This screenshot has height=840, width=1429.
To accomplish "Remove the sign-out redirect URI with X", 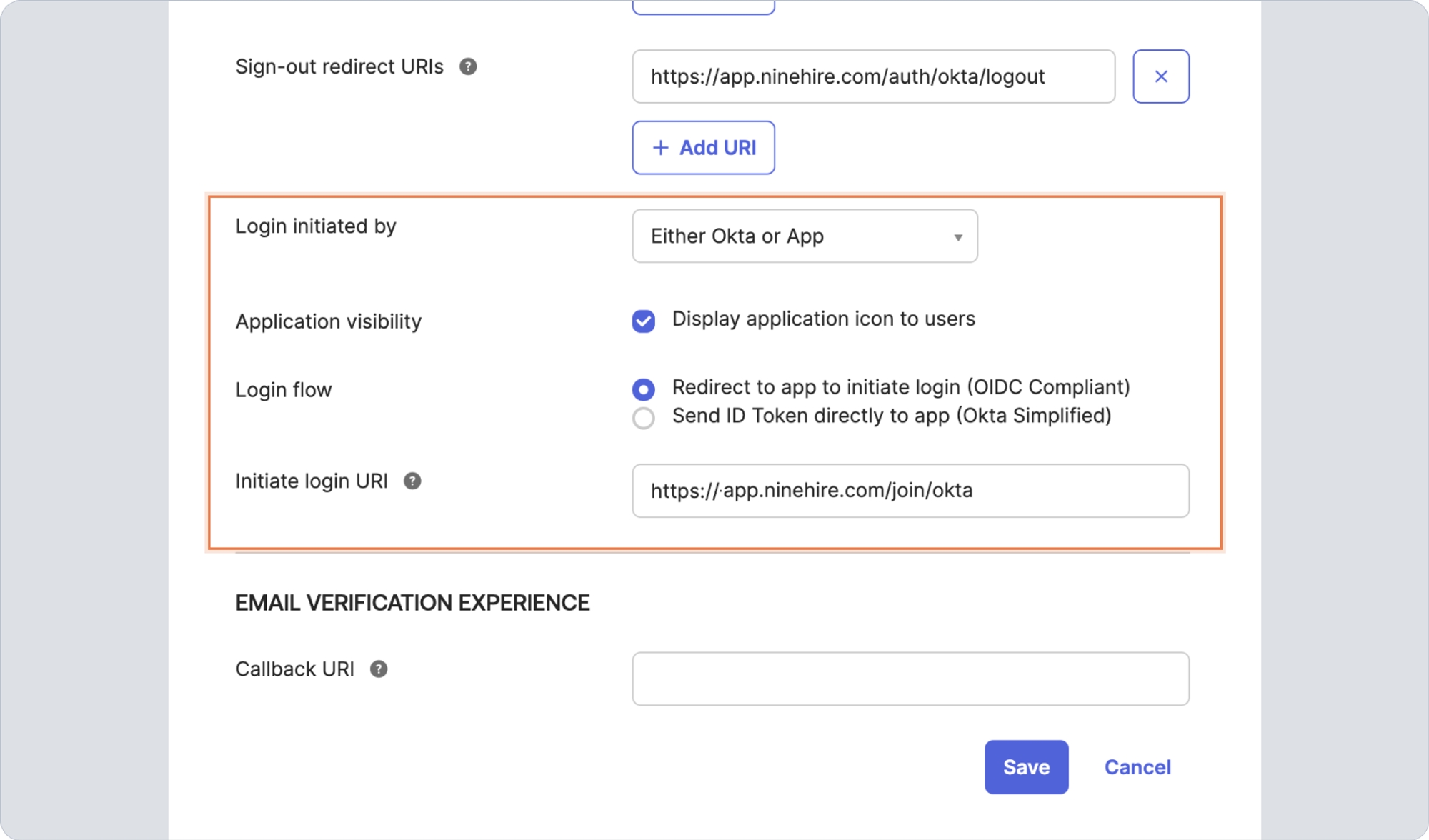I will pos(1161,76).
